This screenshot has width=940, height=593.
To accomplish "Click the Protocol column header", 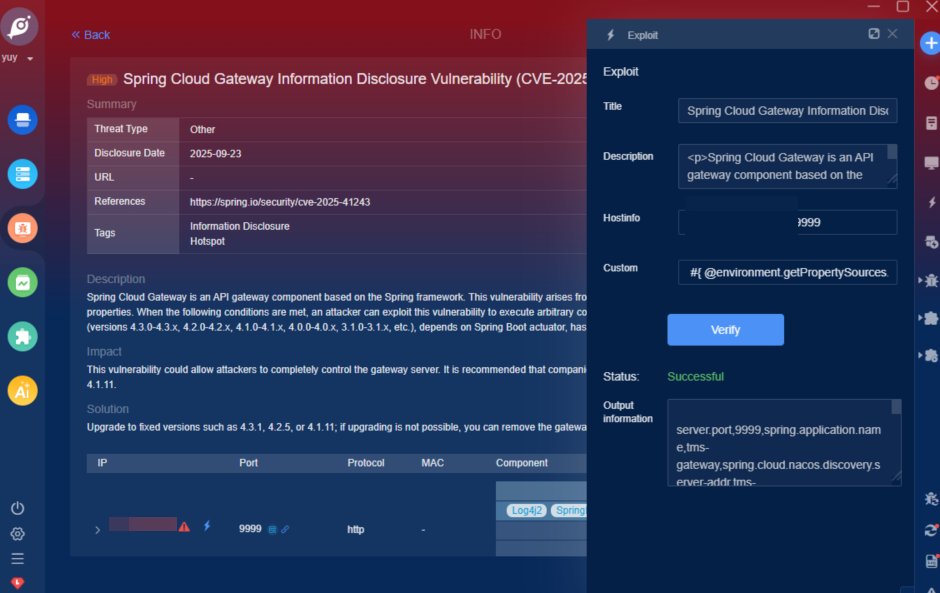I will click(x=366, y=463).
